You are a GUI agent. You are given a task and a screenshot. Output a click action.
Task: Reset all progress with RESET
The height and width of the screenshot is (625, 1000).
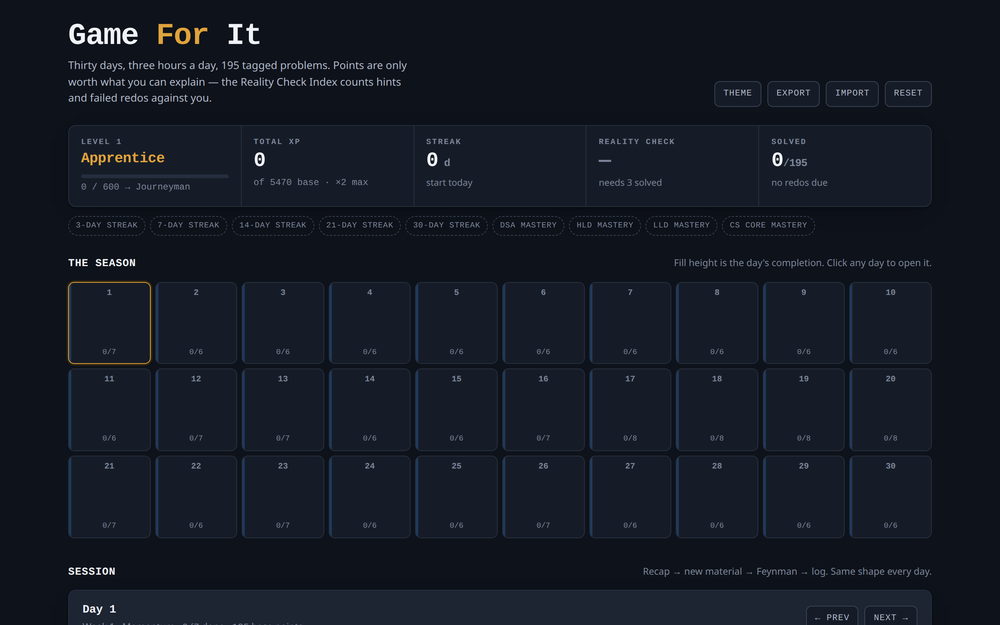[908, 94]
